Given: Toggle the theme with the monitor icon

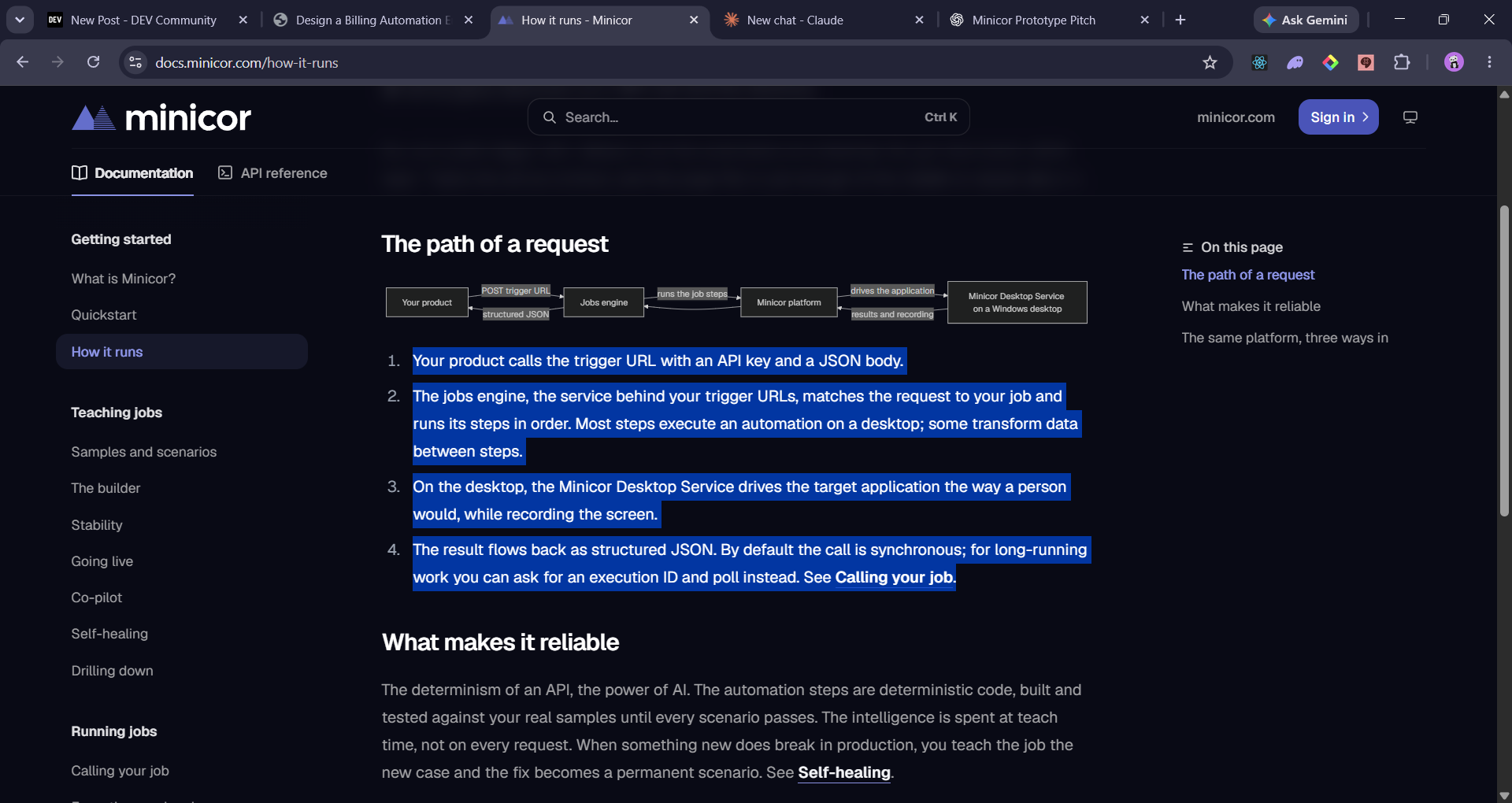Looking at the screenshot, I should (1410, 117).
